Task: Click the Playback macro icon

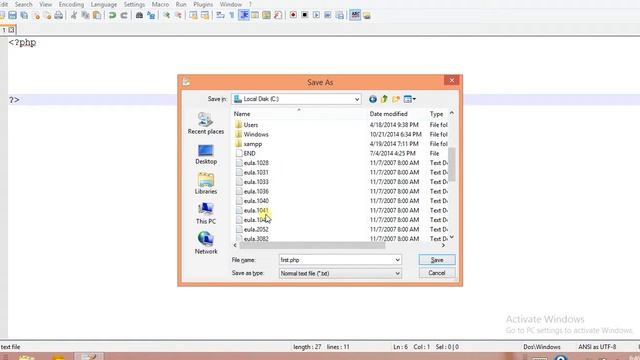Action: click(x=316, y=15)
